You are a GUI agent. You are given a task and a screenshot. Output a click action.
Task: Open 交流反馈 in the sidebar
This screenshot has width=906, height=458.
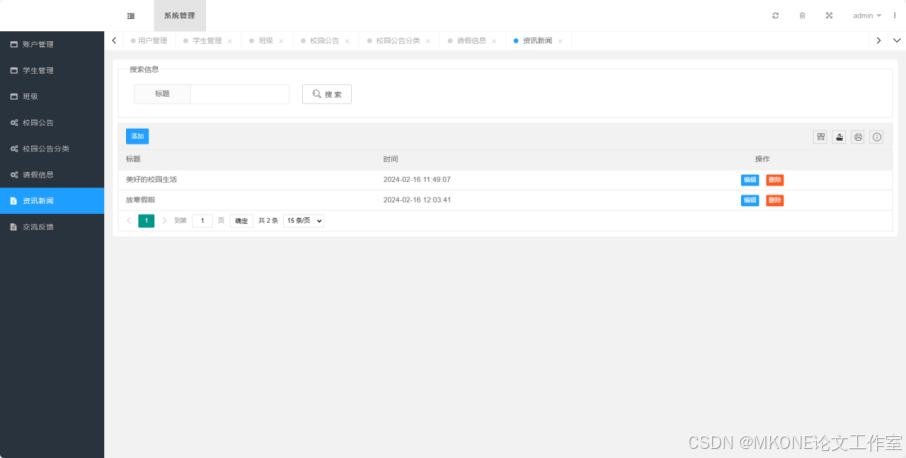pos(52,227)
